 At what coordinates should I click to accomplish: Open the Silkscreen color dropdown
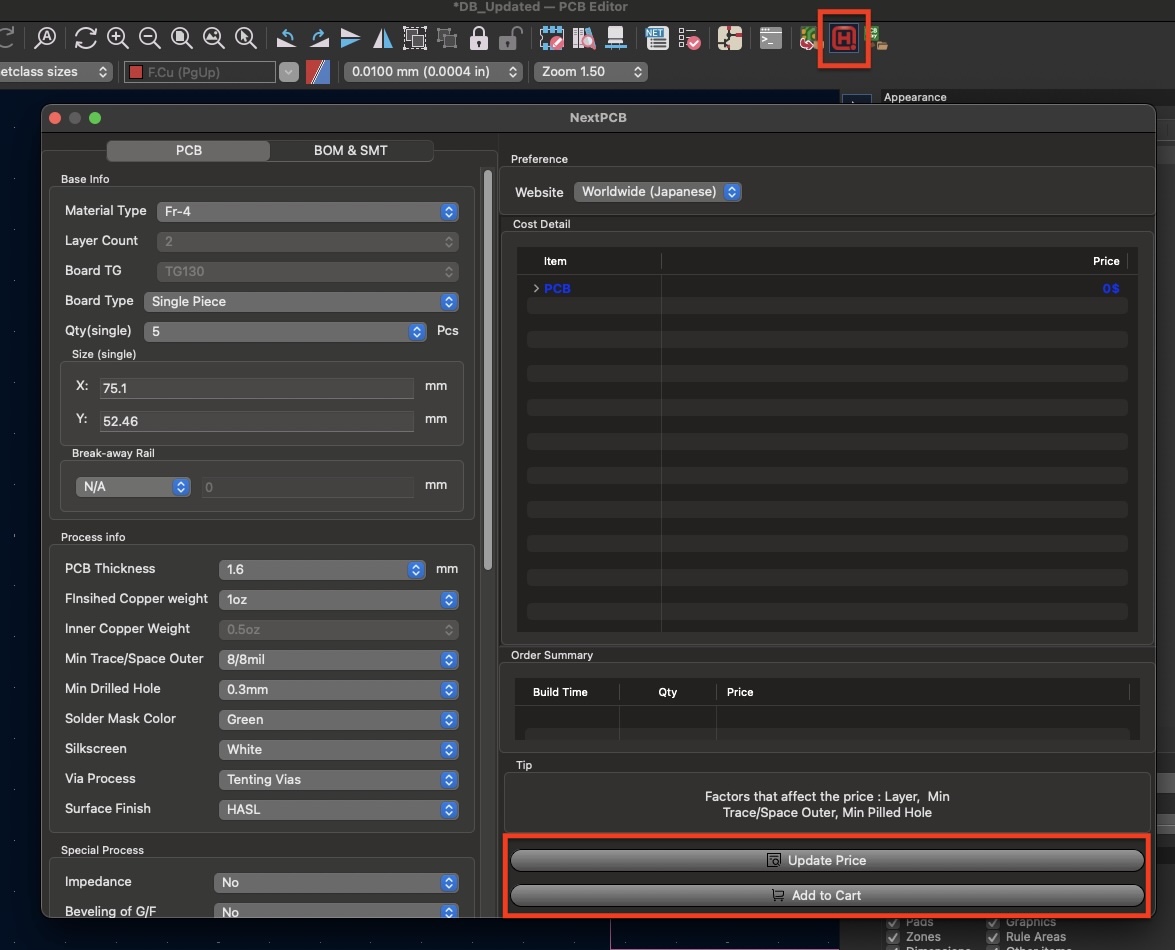click(338, 749)
